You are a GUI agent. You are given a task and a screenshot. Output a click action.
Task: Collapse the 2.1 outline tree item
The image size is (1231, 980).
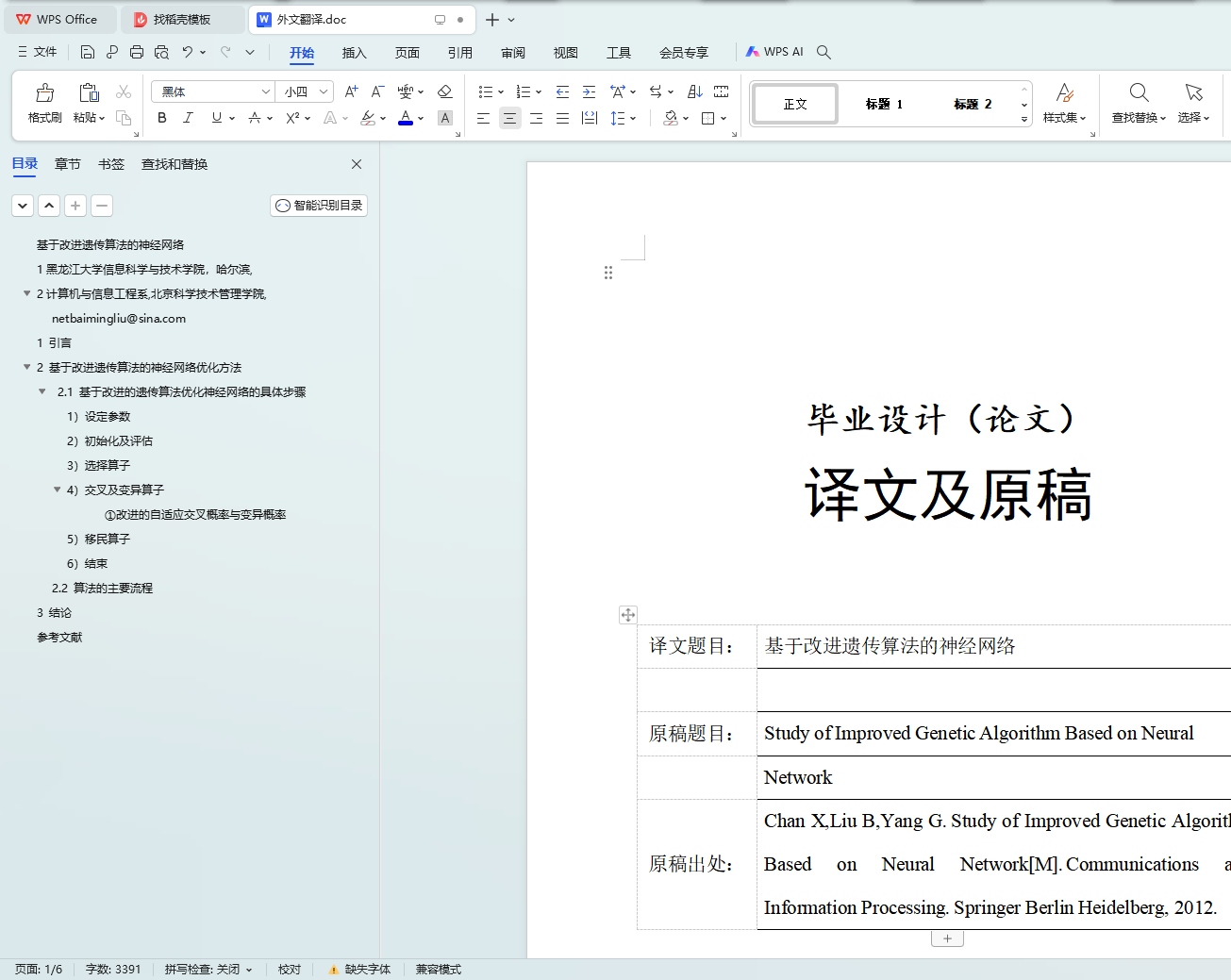pos(42,391)
